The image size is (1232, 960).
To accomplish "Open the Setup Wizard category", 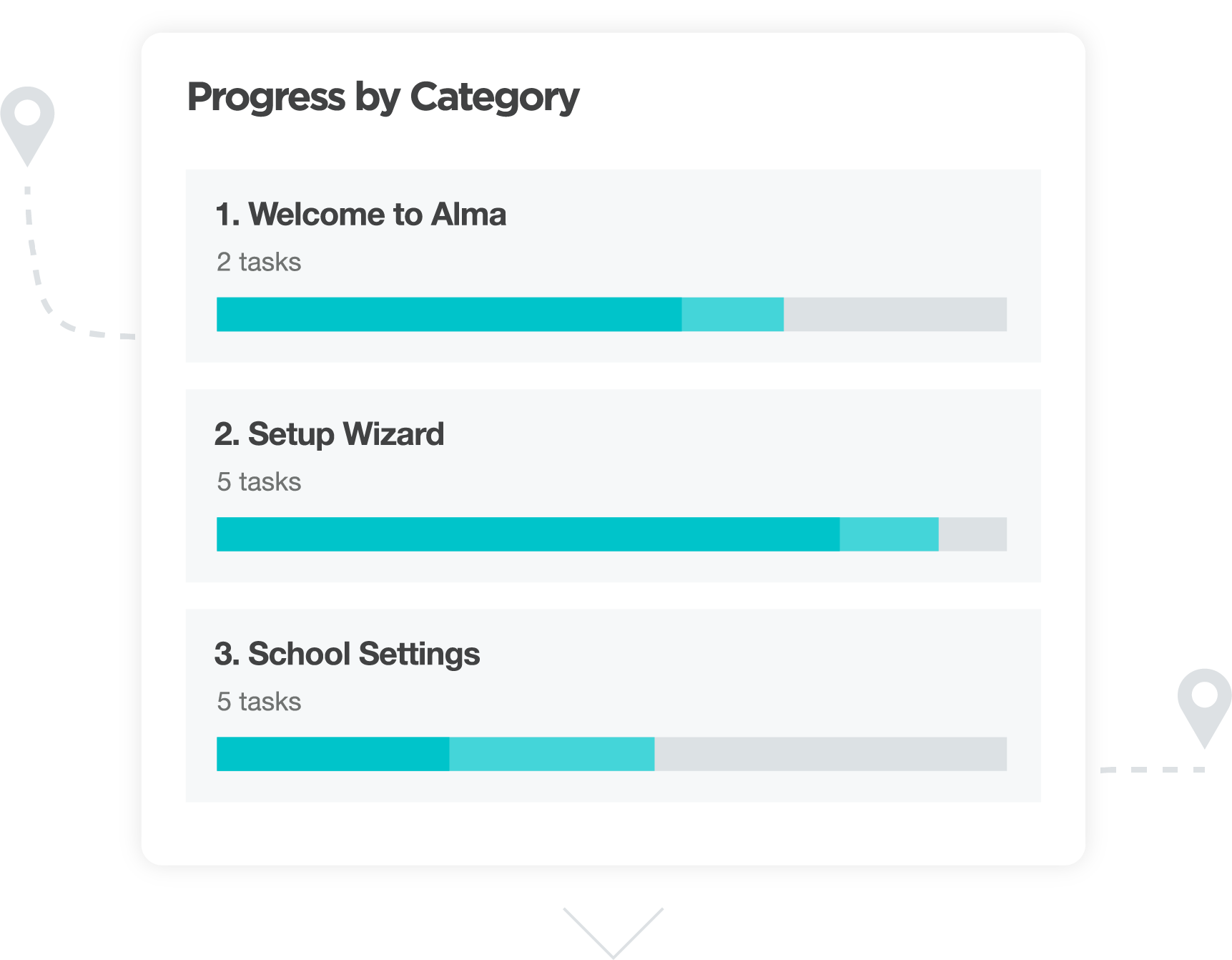I will 329,434.
